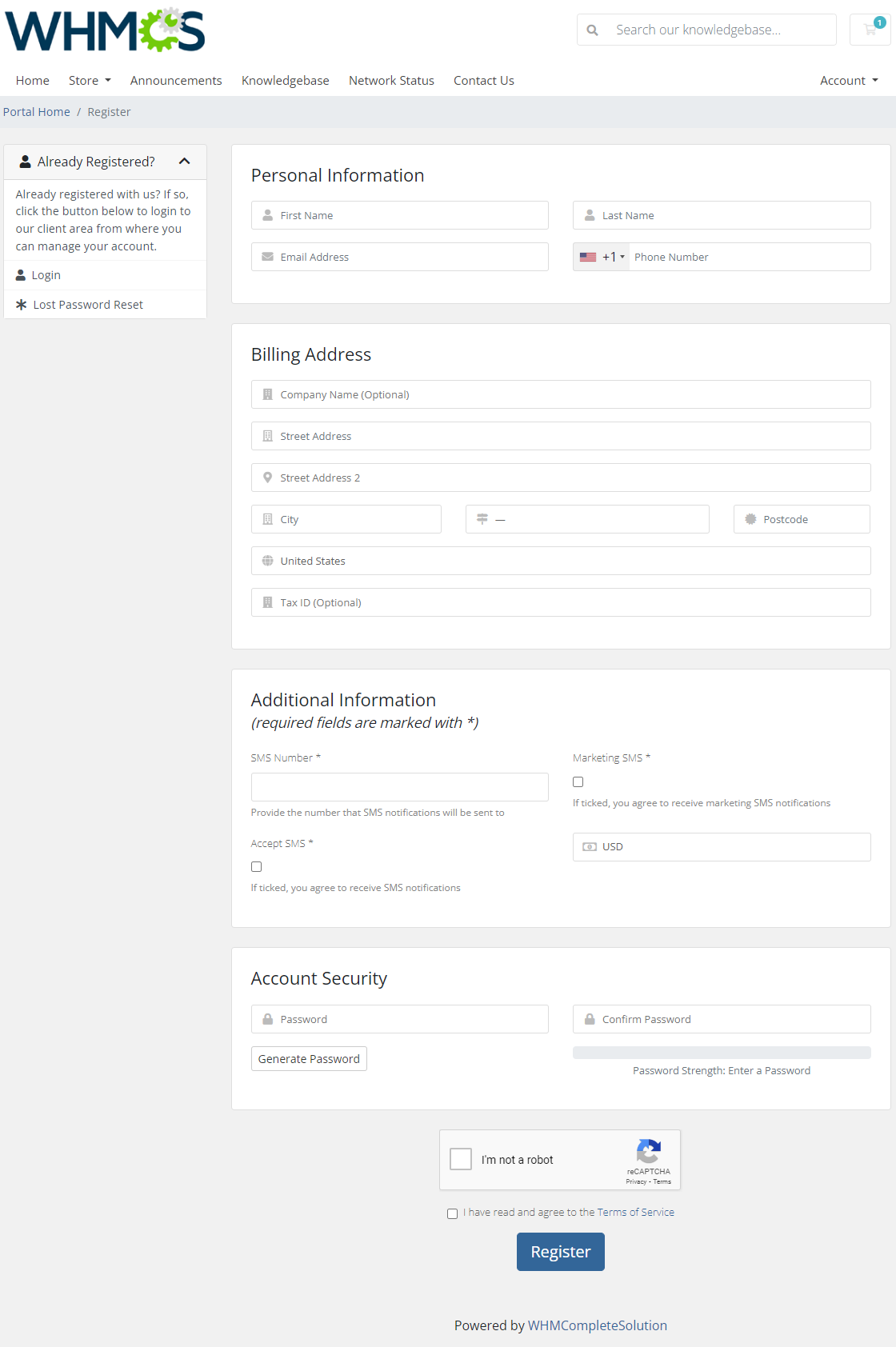Viewport: 896px width, 1347px height.
Task: Open Contact Us page
Action: [x=484, y=81]
